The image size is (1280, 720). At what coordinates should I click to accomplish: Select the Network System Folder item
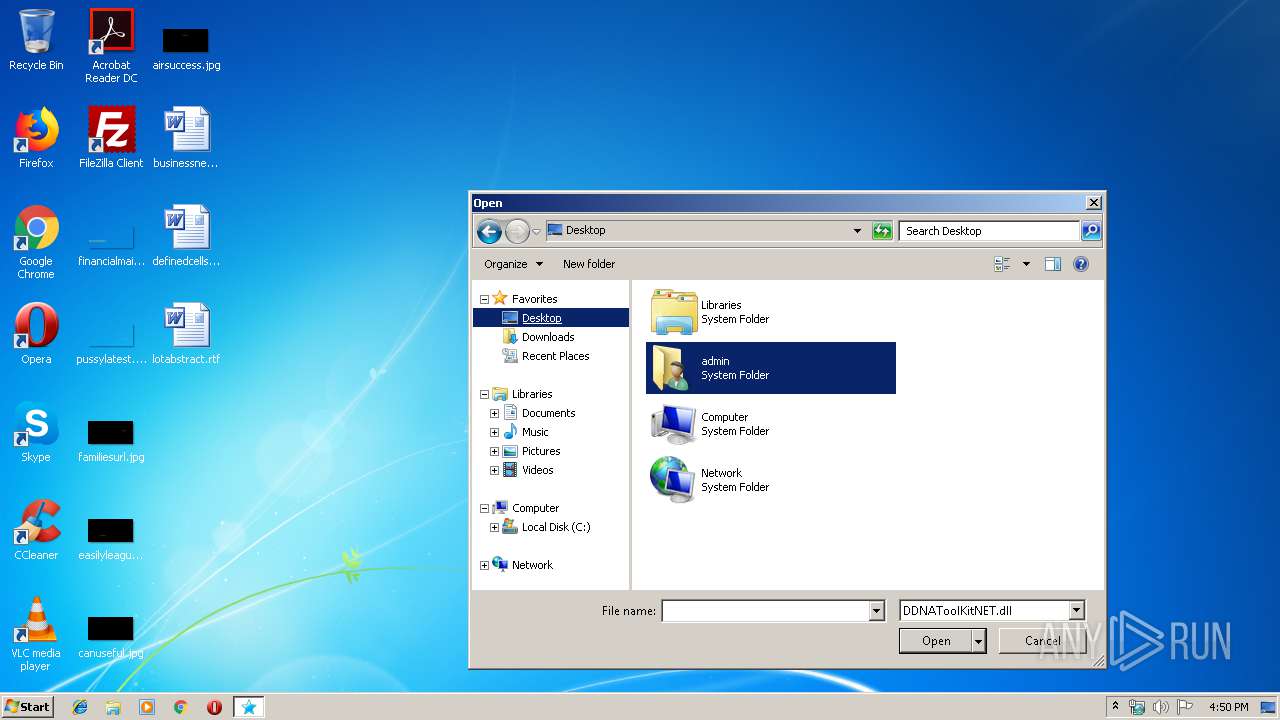coord(771,480)
